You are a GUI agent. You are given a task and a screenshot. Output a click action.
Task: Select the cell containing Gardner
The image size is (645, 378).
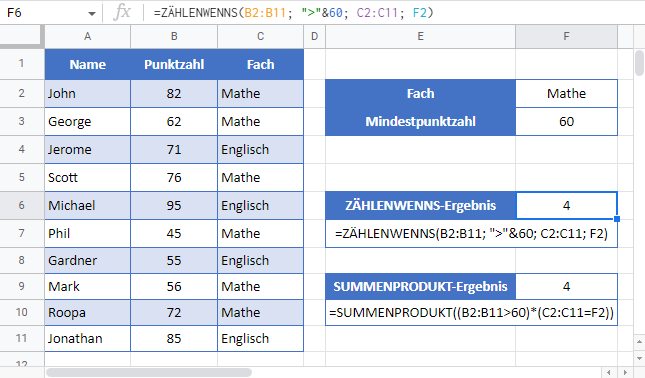(88, 260)
